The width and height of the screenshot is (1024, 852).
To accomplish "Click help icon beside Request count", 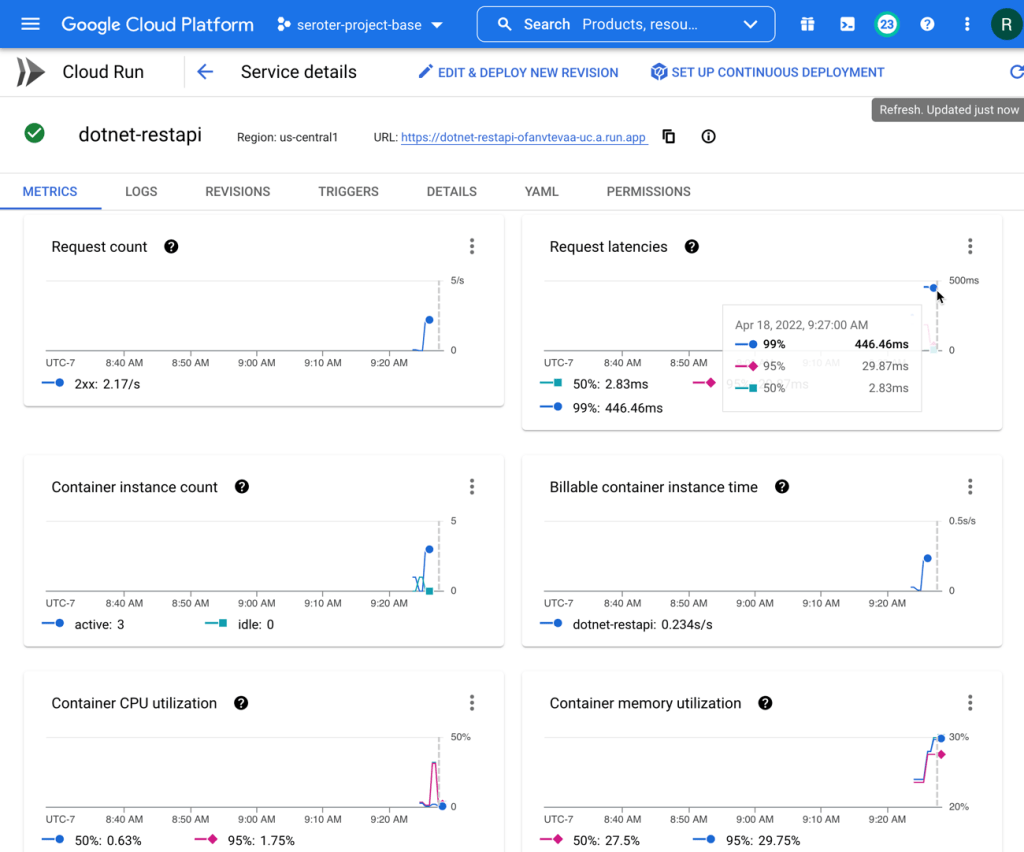I will click(171, 247).
